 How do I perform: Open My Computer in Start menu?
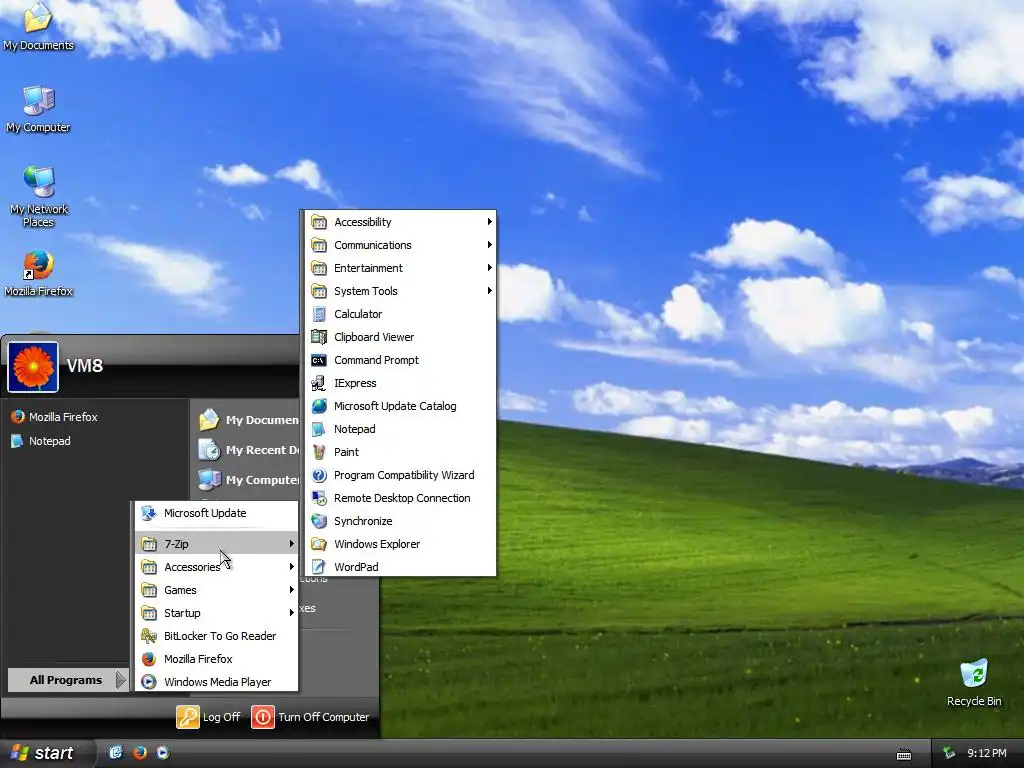[x=248, y=480]
